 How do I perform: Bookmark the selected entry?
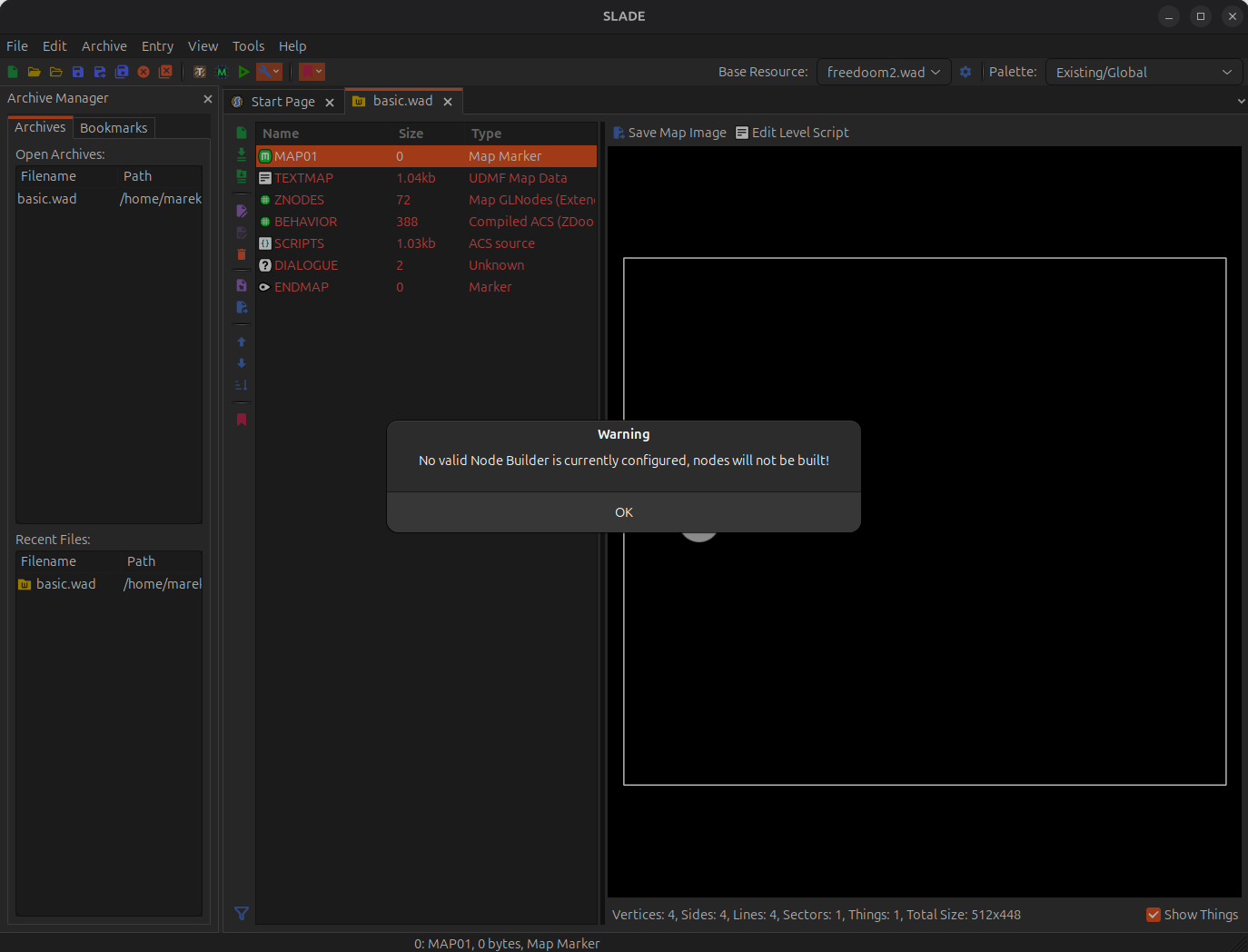coord(241,419)
